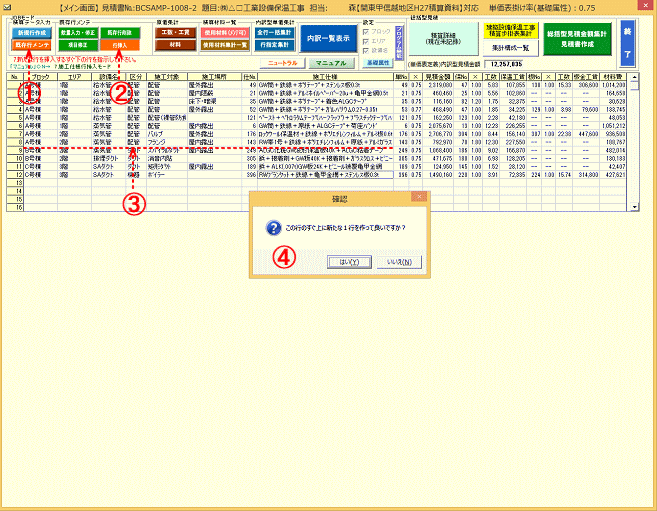The height and width of the screenshot is (511, 657).
Task: Toggle the エリア checkbox
Action: point(366,41)
